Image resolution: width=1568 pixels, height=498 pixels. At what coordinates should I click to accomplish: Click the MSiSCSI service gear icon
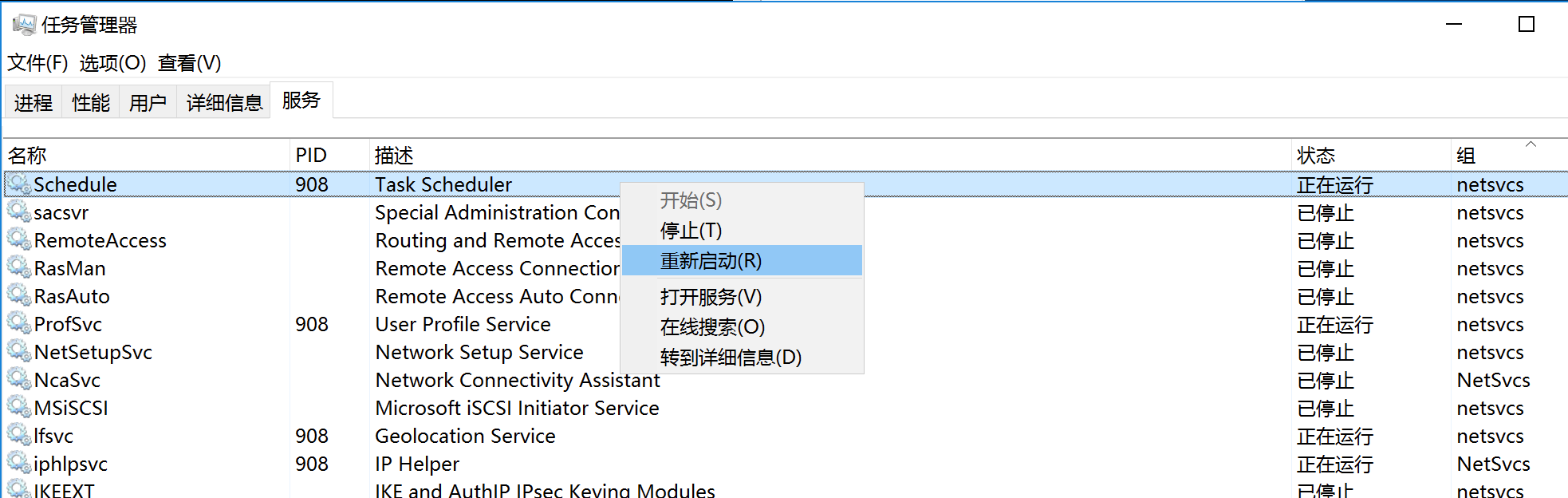coord(19,408)
